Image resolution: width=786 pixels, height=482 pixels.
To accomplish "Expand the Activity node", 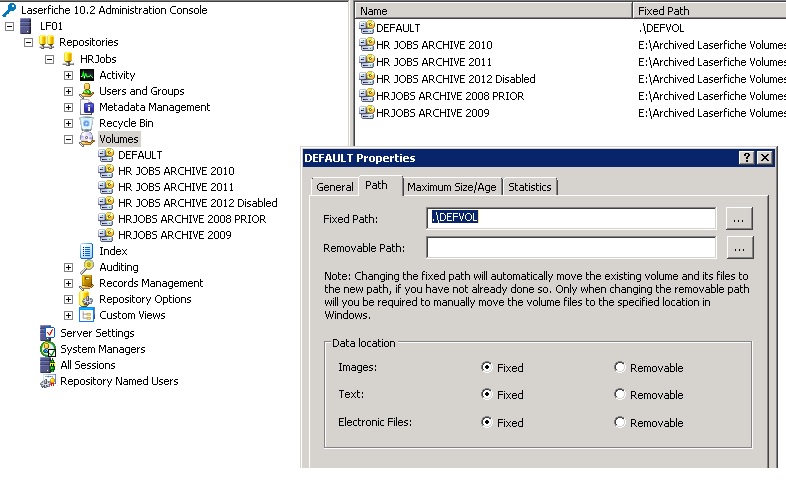I will tap(69, 76).
